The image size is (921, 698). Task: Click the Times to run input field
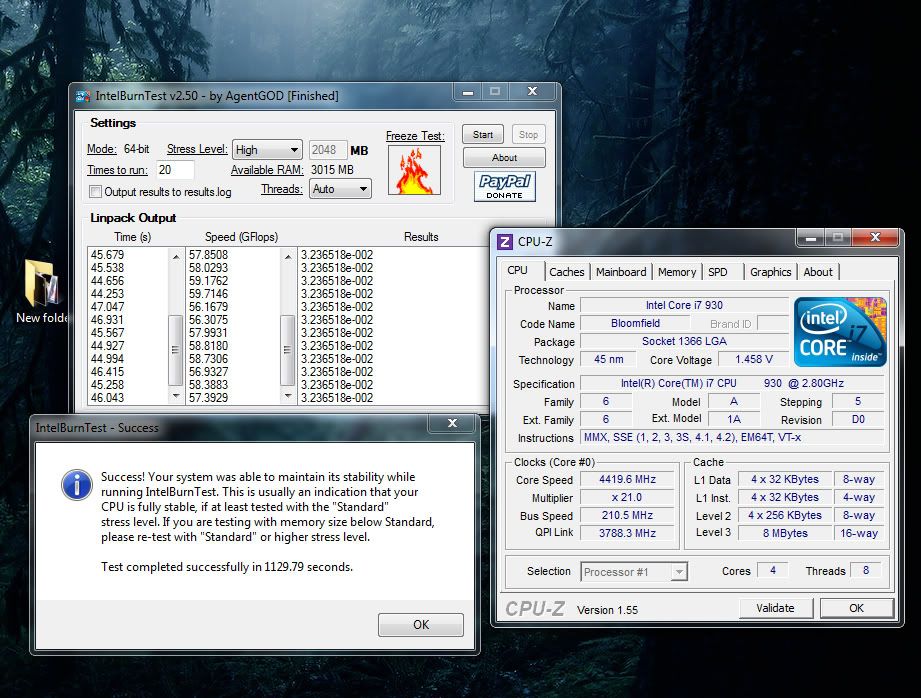(175, 170)
